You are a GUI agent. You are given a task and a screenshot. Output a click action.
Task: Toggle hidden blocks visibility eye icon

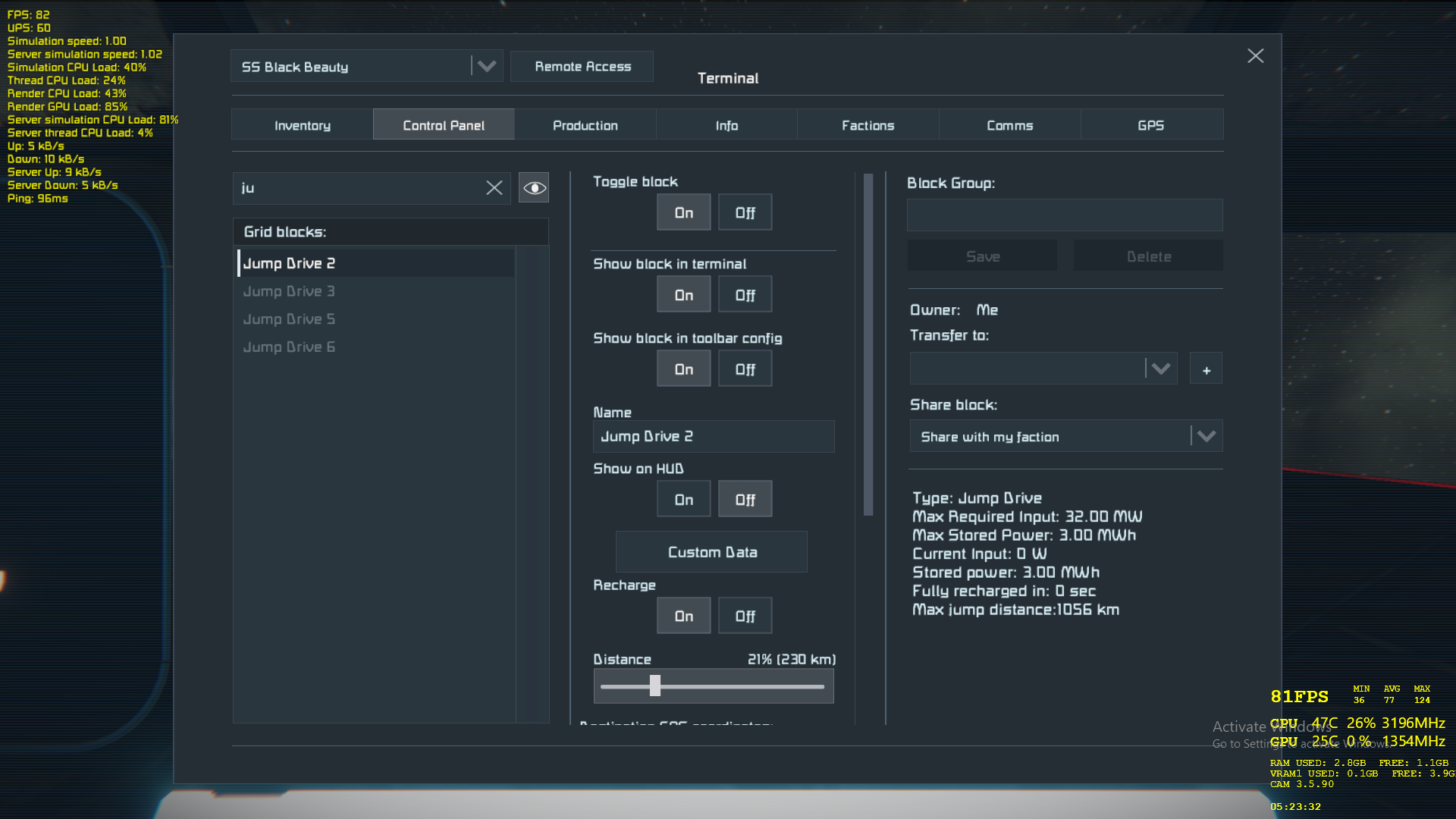534,188
